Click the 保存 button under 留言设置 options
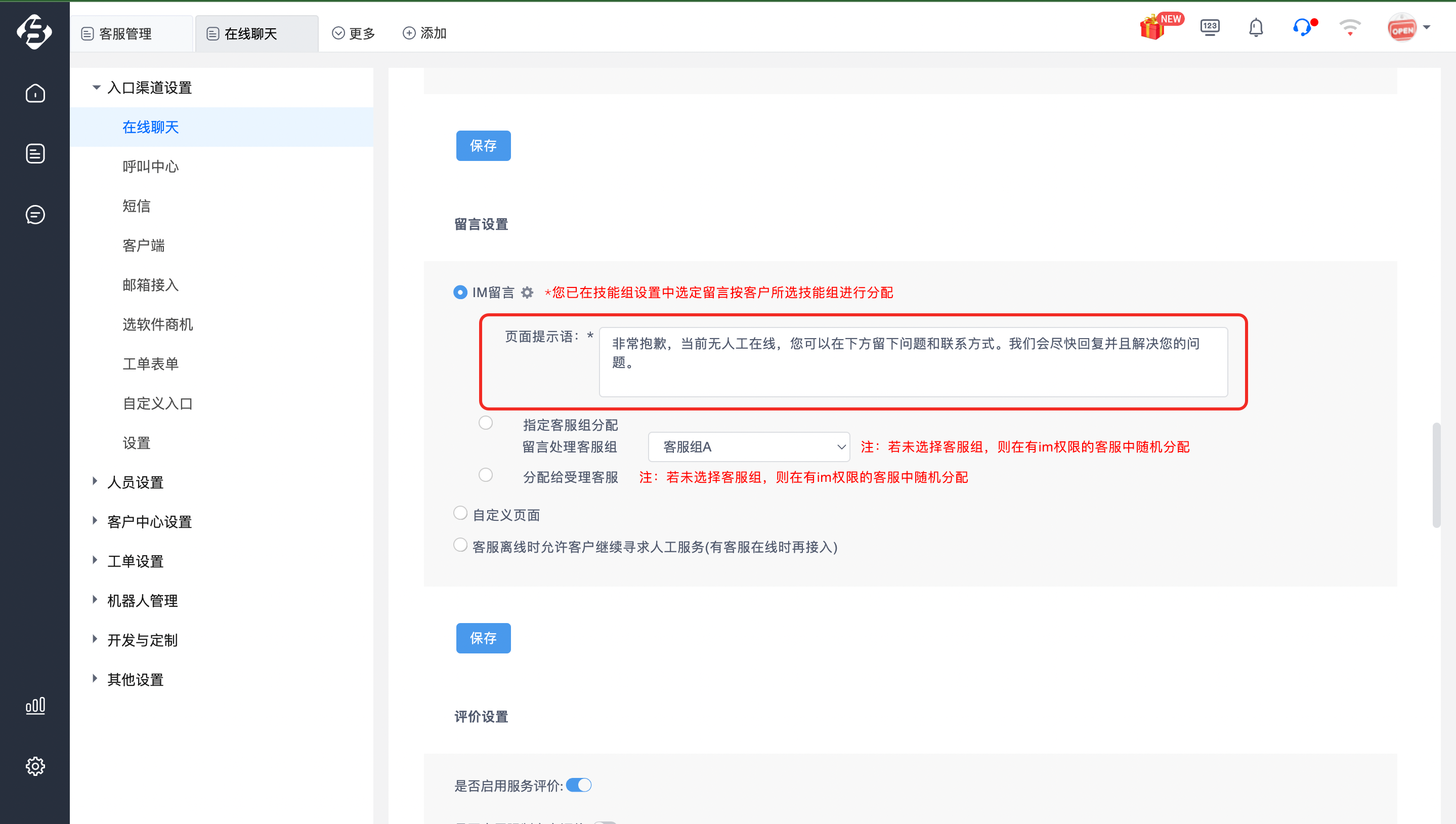Viewport: 1456px width, 824px height. click(484, 638)
